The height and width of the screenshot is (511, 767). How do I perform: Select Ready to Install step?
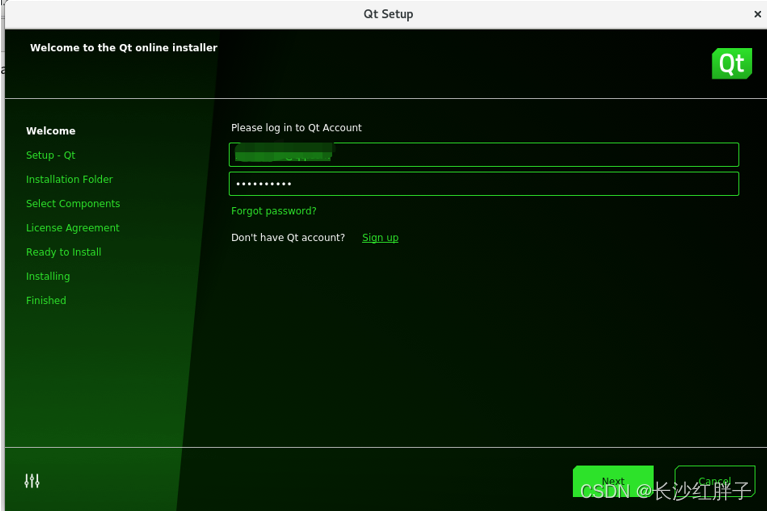click(x=64, y=252)
